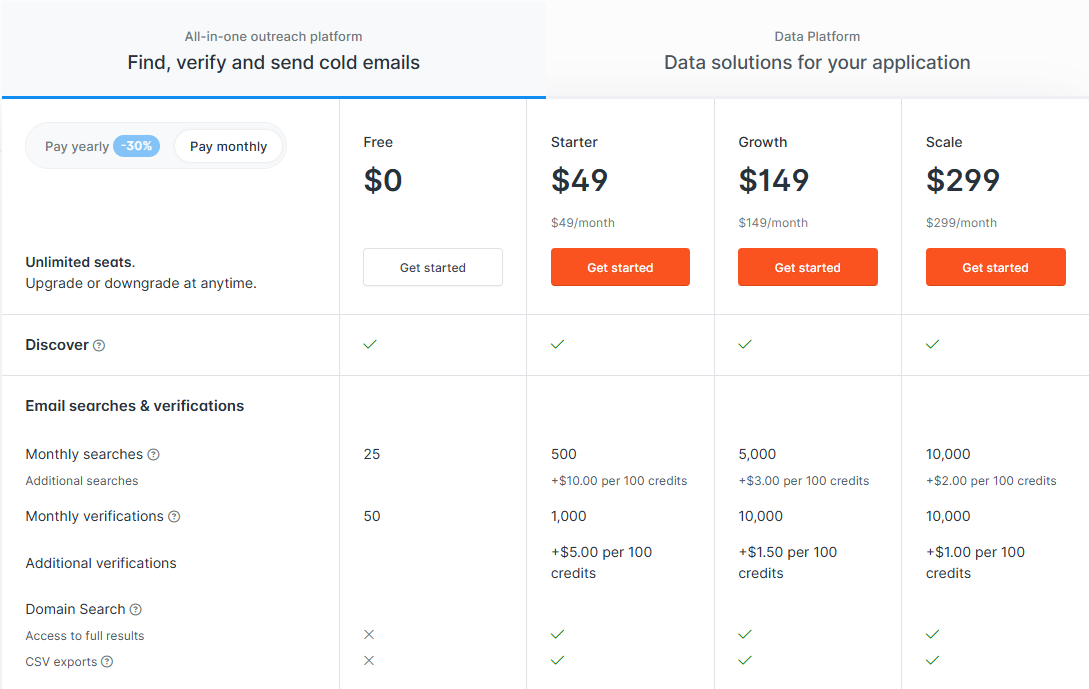This screenshot has width=1089, height=689.
Task: Click the Growth column Discover checkmark
Action: tap(745, 344)
